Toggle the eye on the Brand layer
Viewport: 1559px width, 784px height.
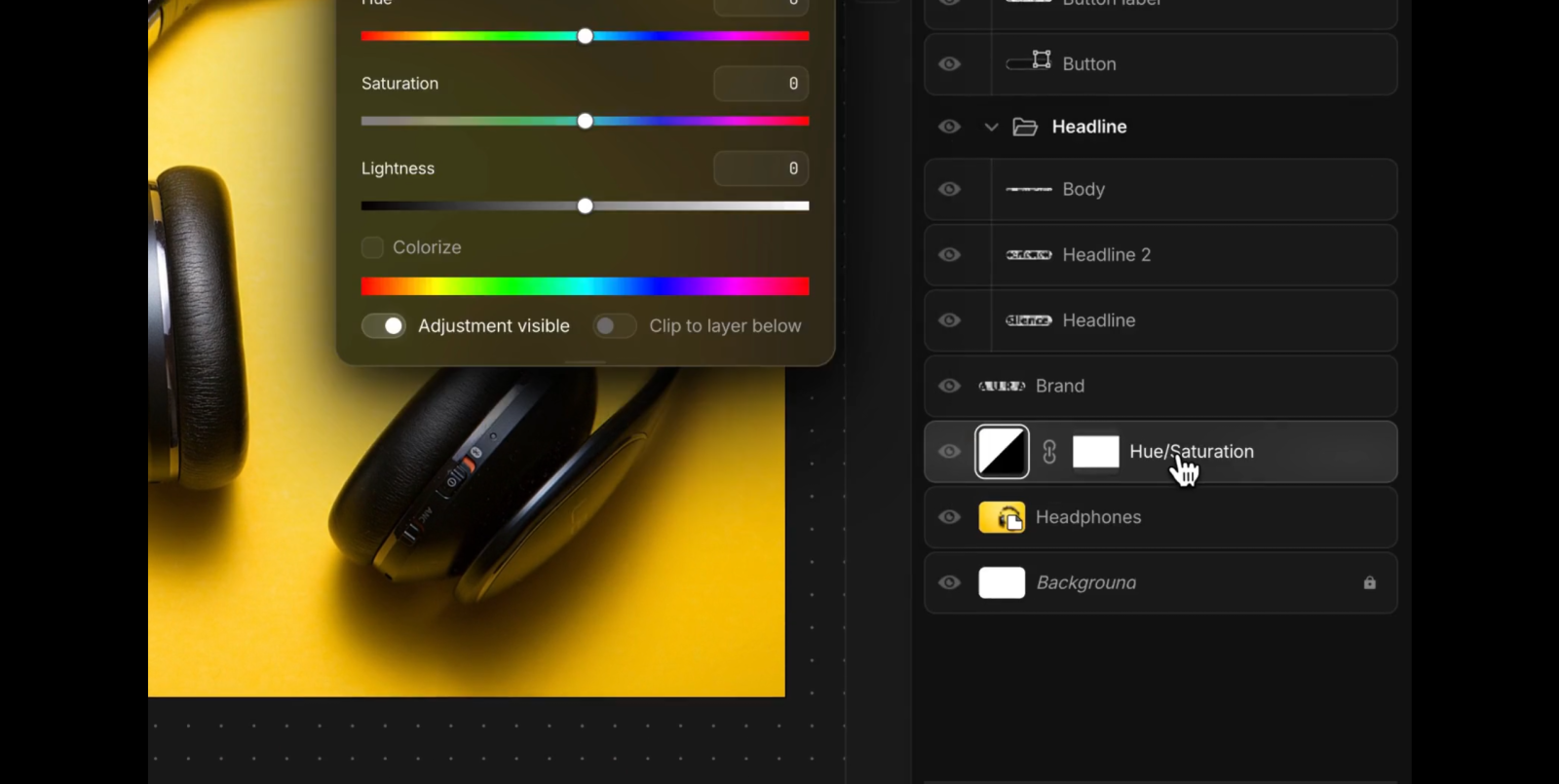click(x=949, y=386)
